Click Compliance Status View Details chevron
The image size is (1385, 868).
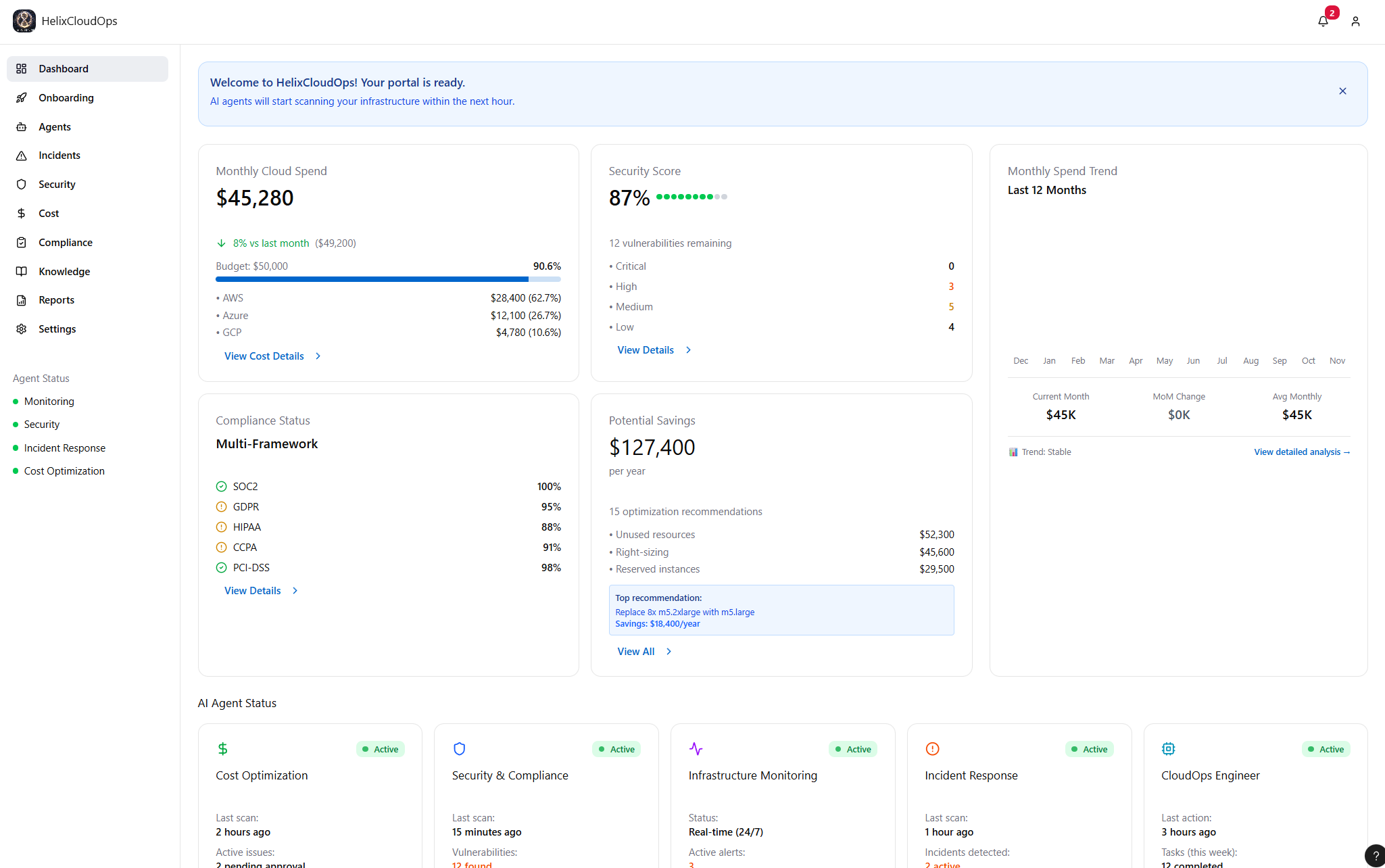coord(295,591)
